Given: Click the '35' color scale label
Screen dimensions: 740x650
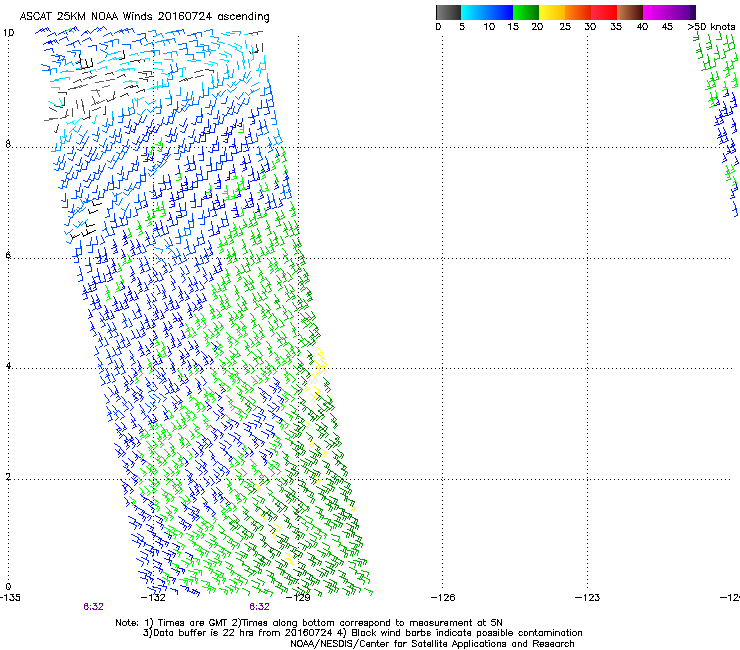Looking at the screenshot, I should click(x=616, y=27).
